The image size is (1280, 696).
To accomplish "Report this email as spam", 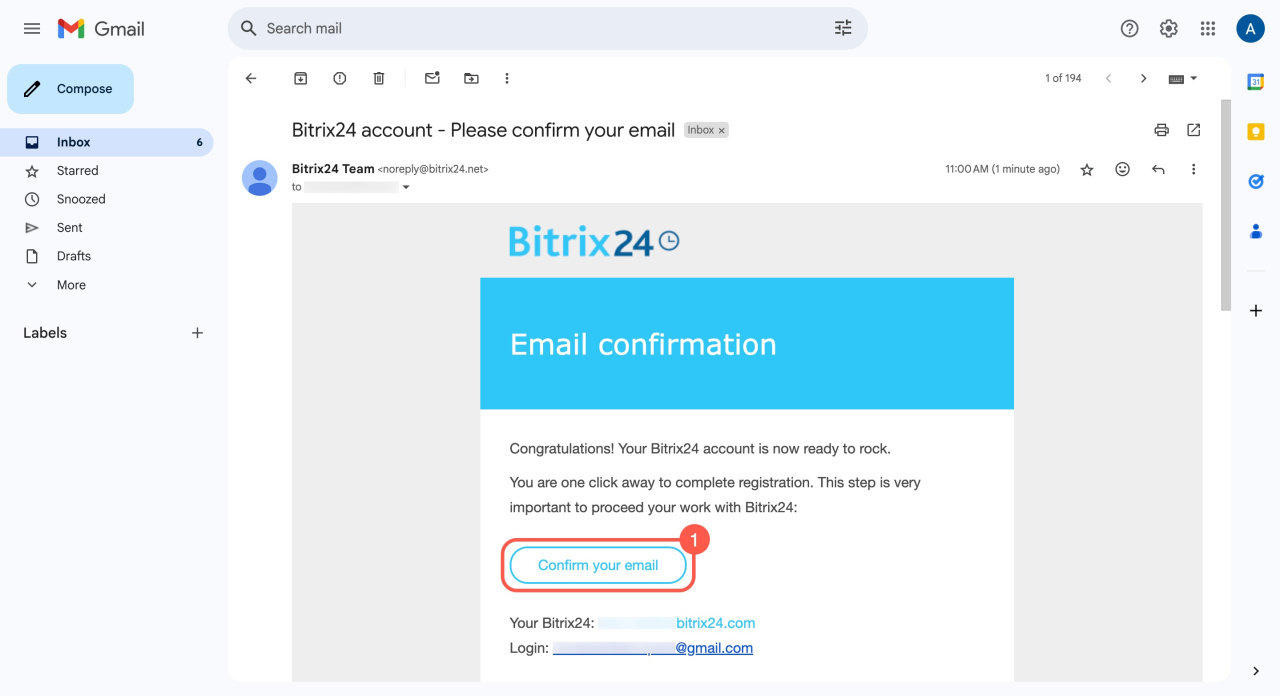I will (x=339, y=78).
